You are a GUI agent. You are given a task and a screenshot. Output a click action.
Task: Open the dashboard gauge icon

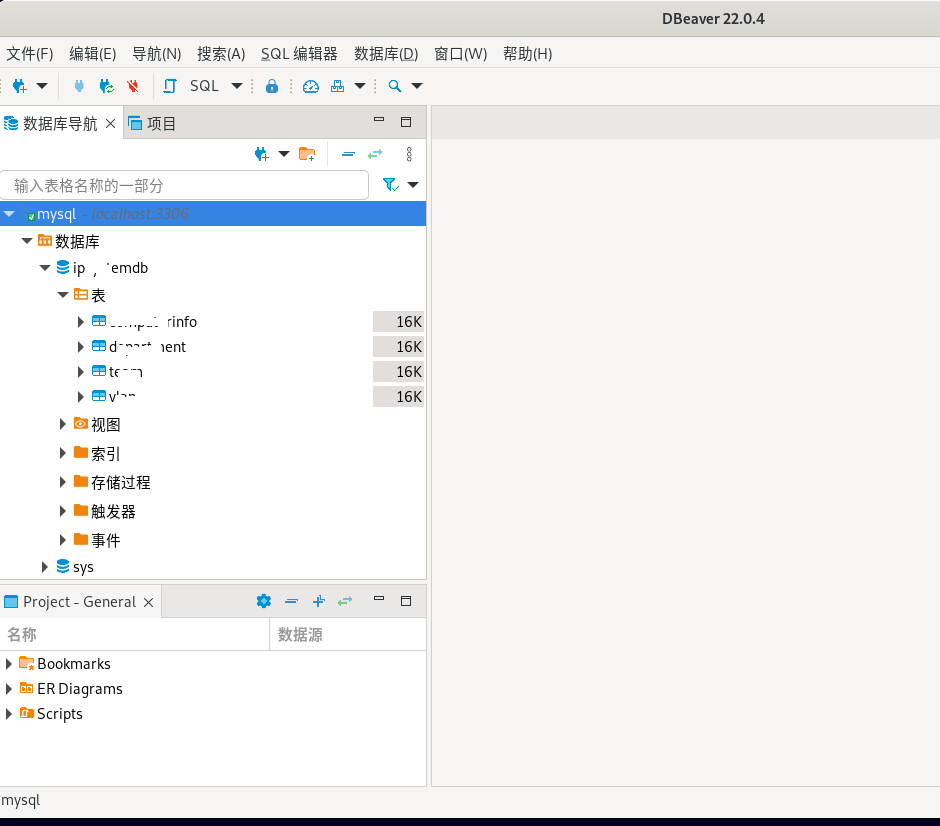(311, 86)
